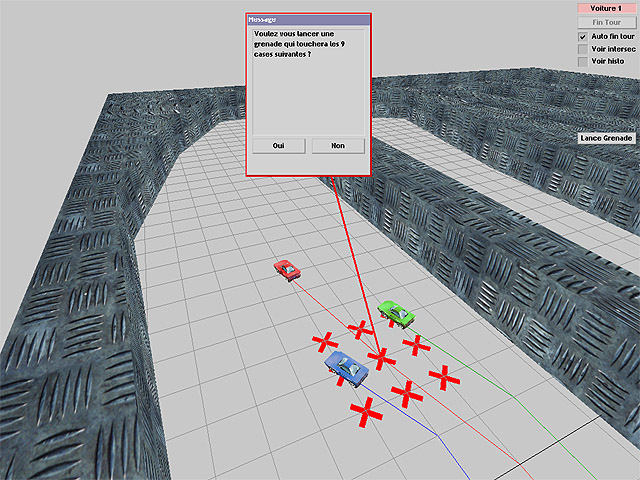This screenshot has height=480, width=640.
Task: Click the red X between center and nearest markers
Action: 405,392
